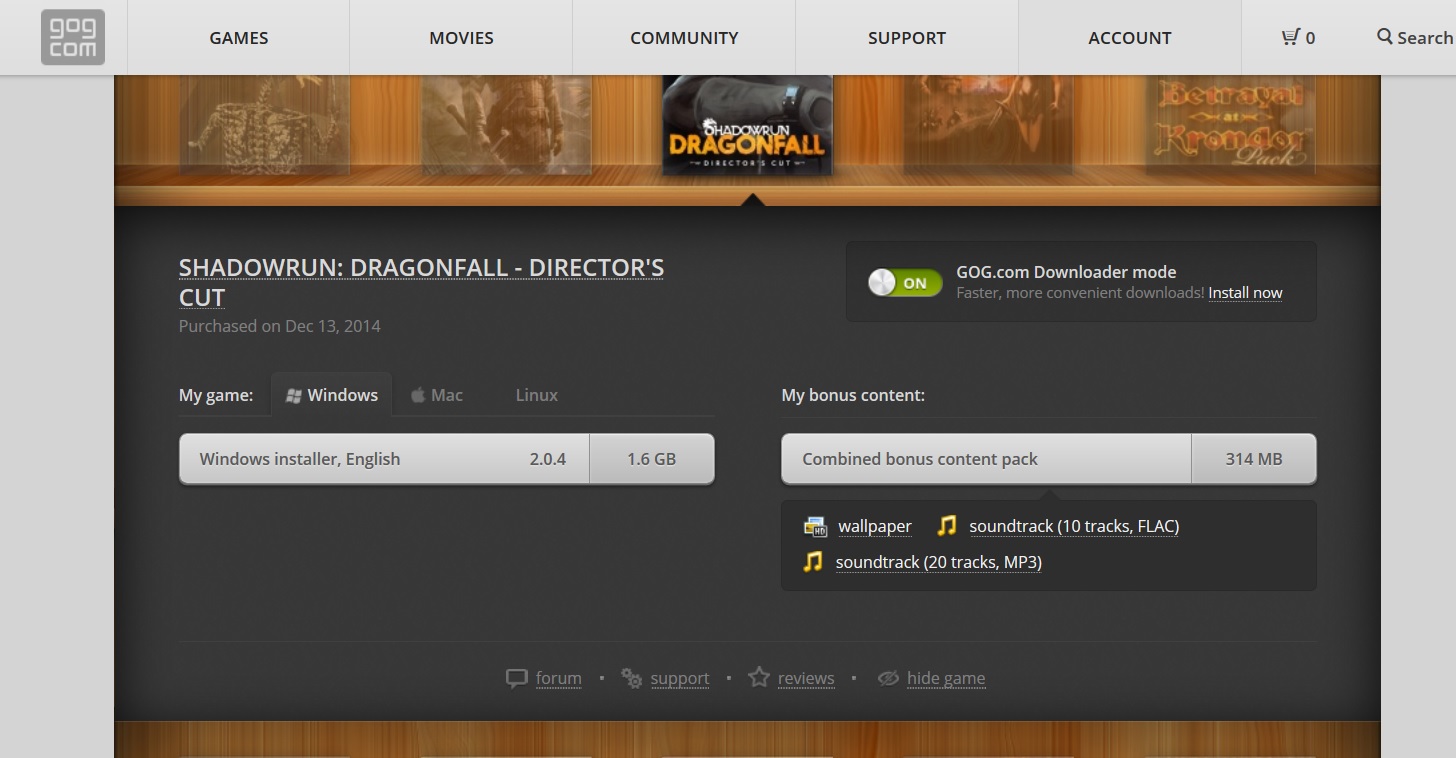Open the Shadowrun: Dragonfall - Director's Cut title link
The height and width of the screenshot is (758, 1456).
coord(421,282)
